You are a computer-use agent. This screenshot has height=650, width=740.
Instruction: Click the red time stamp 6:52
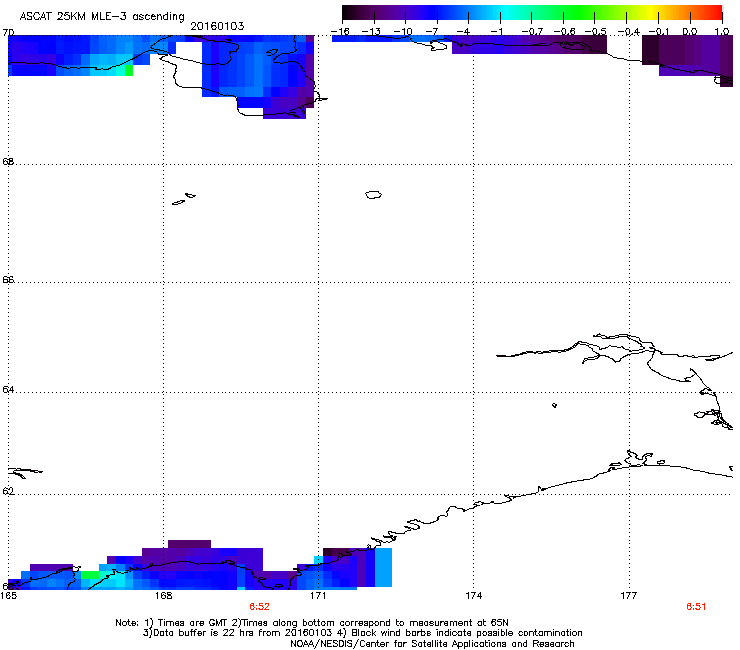[x=260, y=607]
